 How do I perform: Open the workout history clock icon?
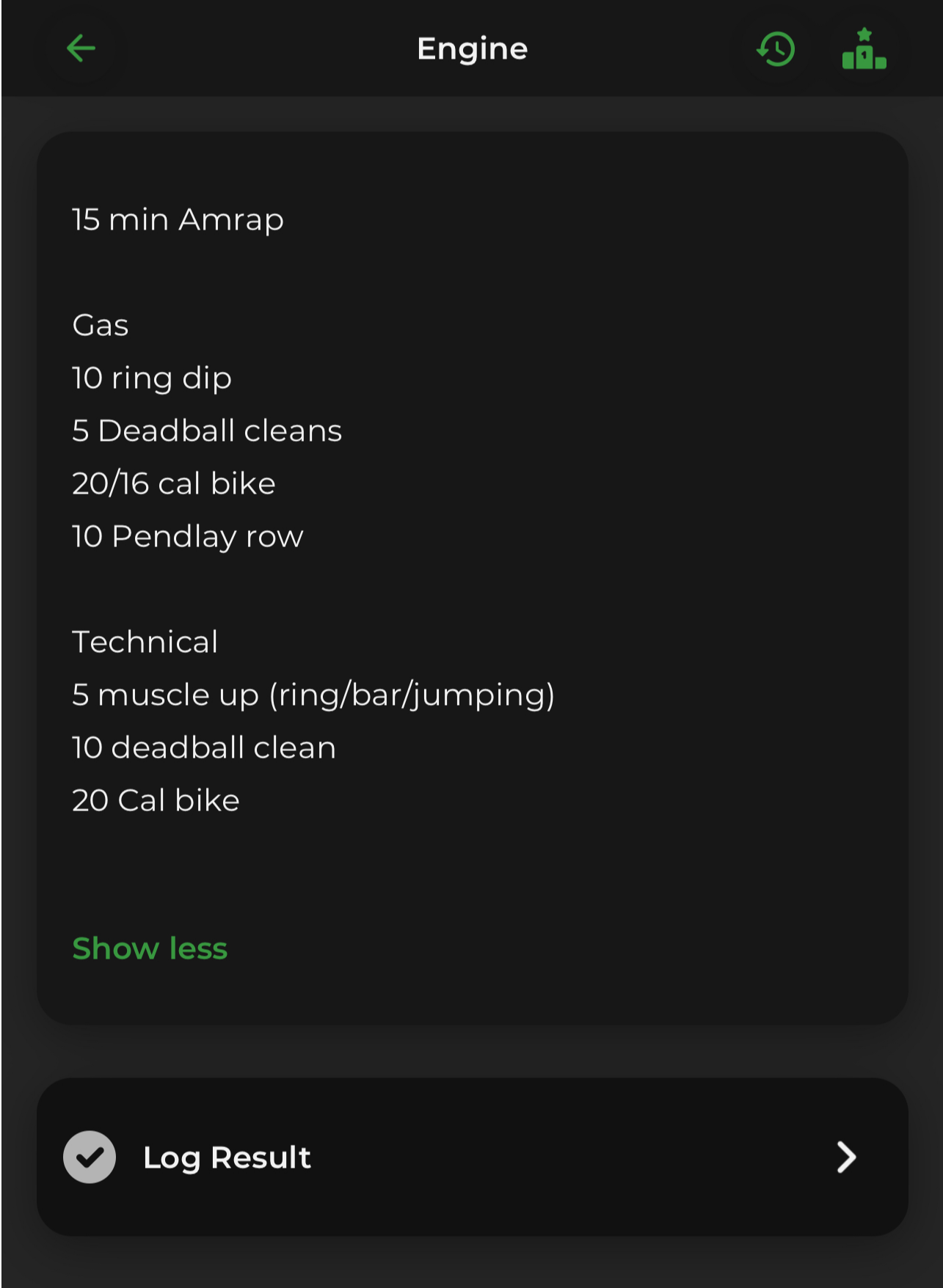(776, 49)
